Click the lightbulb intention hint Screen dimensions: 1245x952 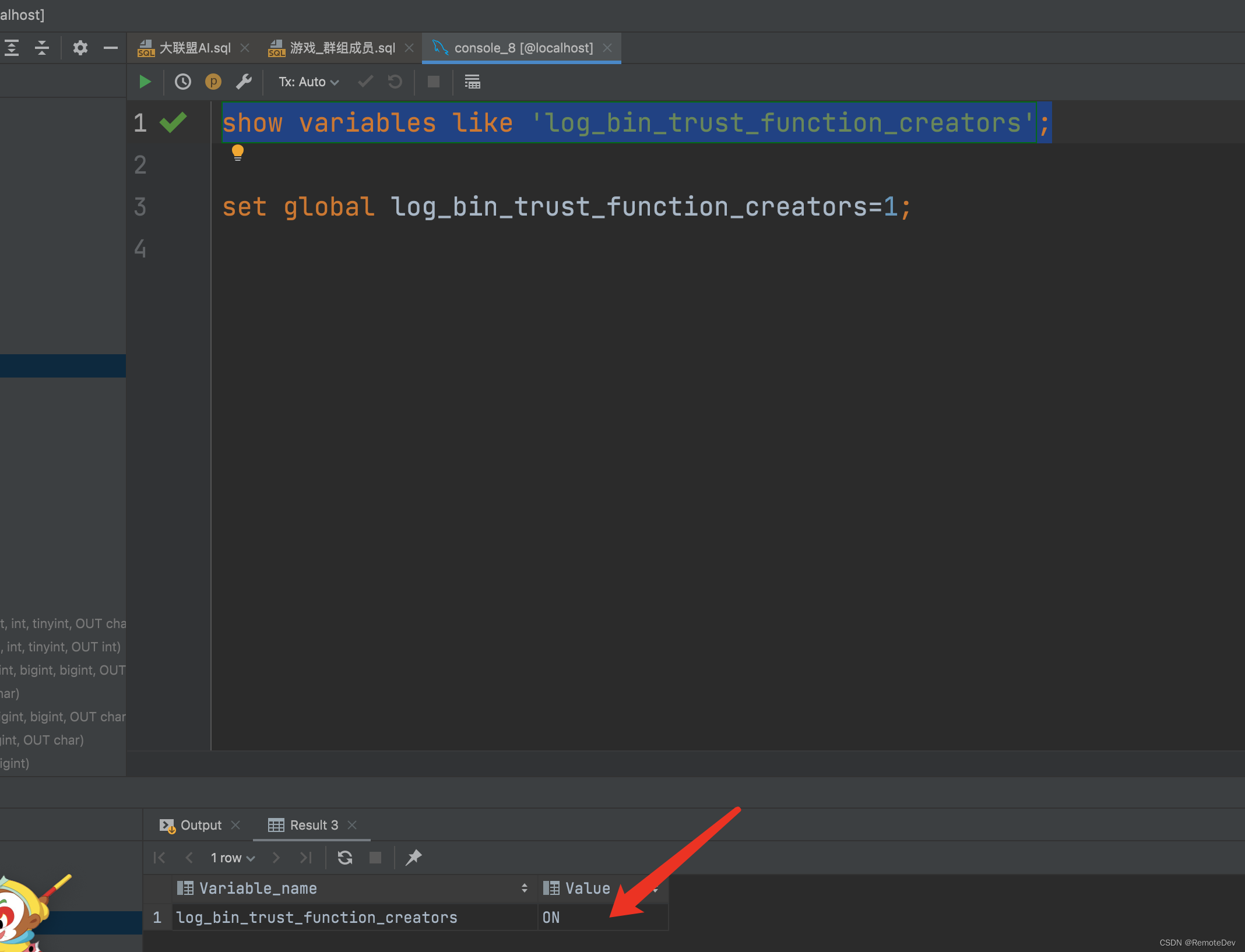[237, 153]
